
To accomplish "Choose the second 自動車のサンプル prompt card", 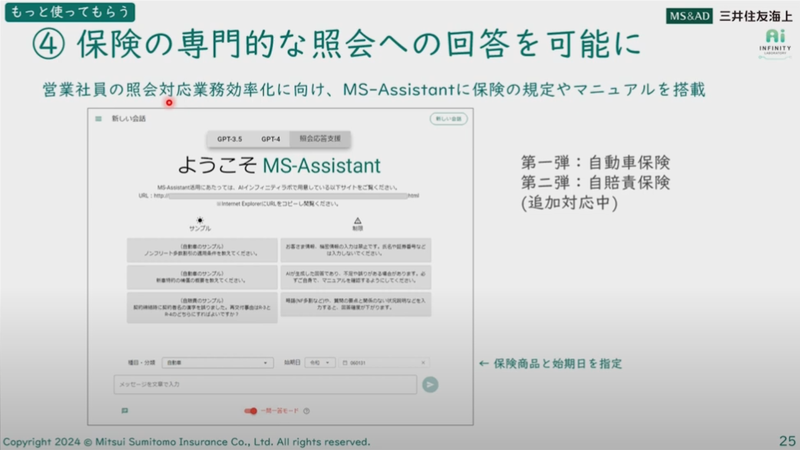I will tap(202, 277).
